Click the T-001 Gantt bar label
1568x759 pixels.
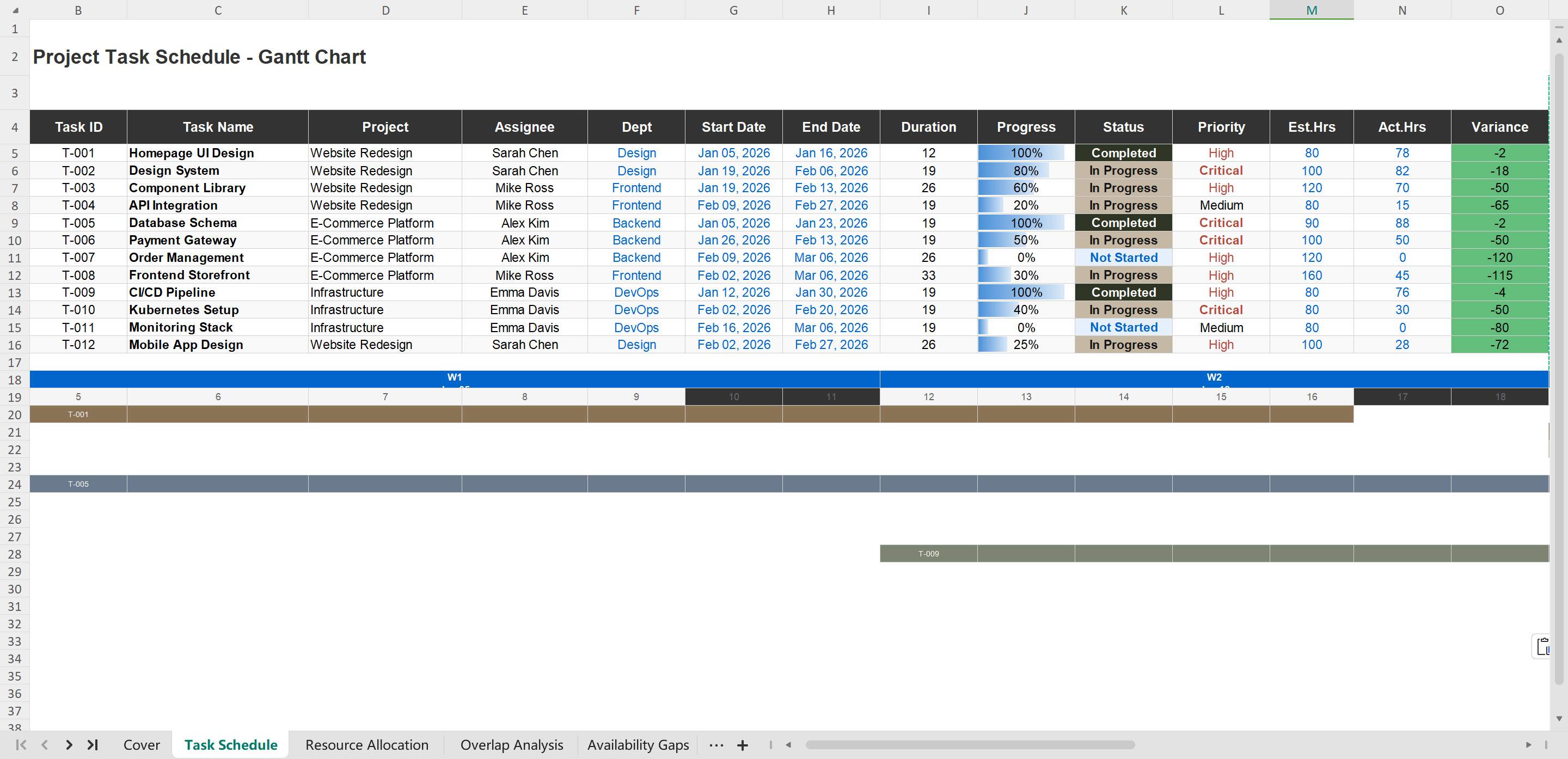[78, 414]
